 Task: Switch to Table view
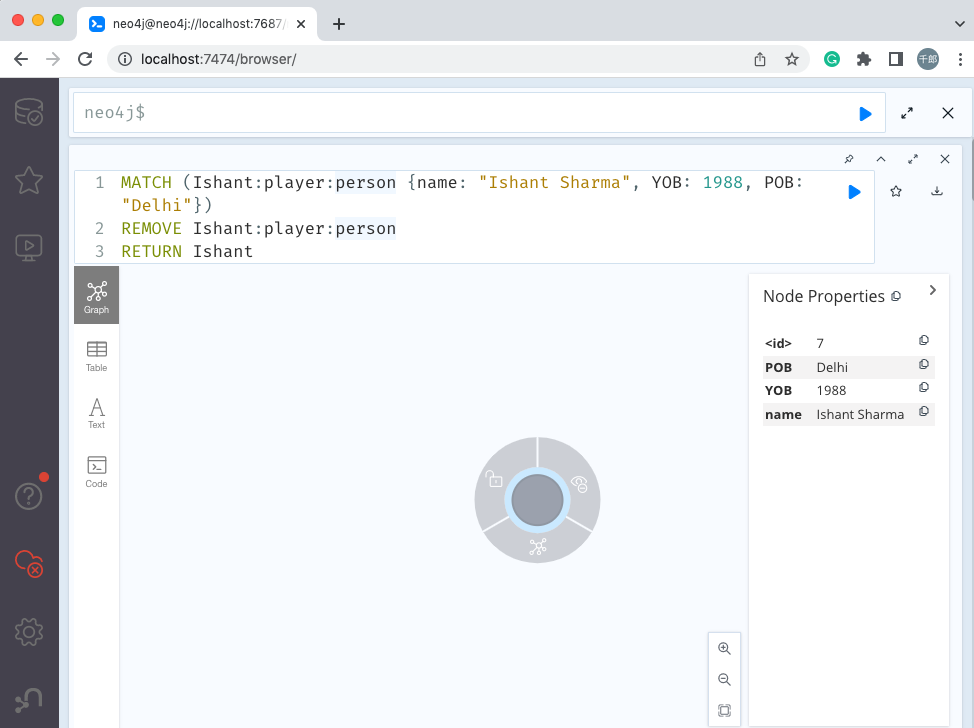[96, 357]
